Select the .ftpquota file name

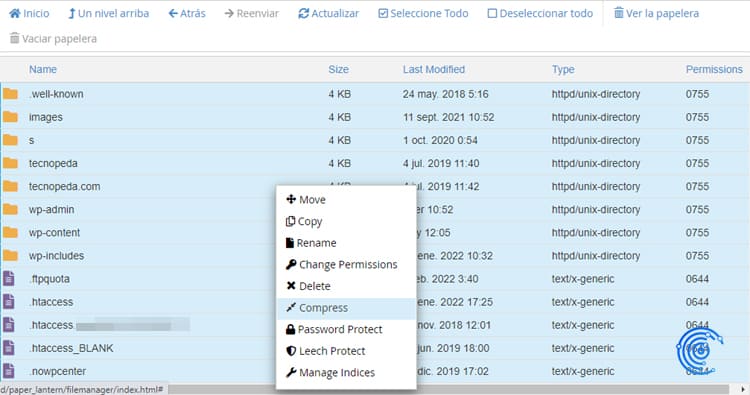[x=49, y=279]
